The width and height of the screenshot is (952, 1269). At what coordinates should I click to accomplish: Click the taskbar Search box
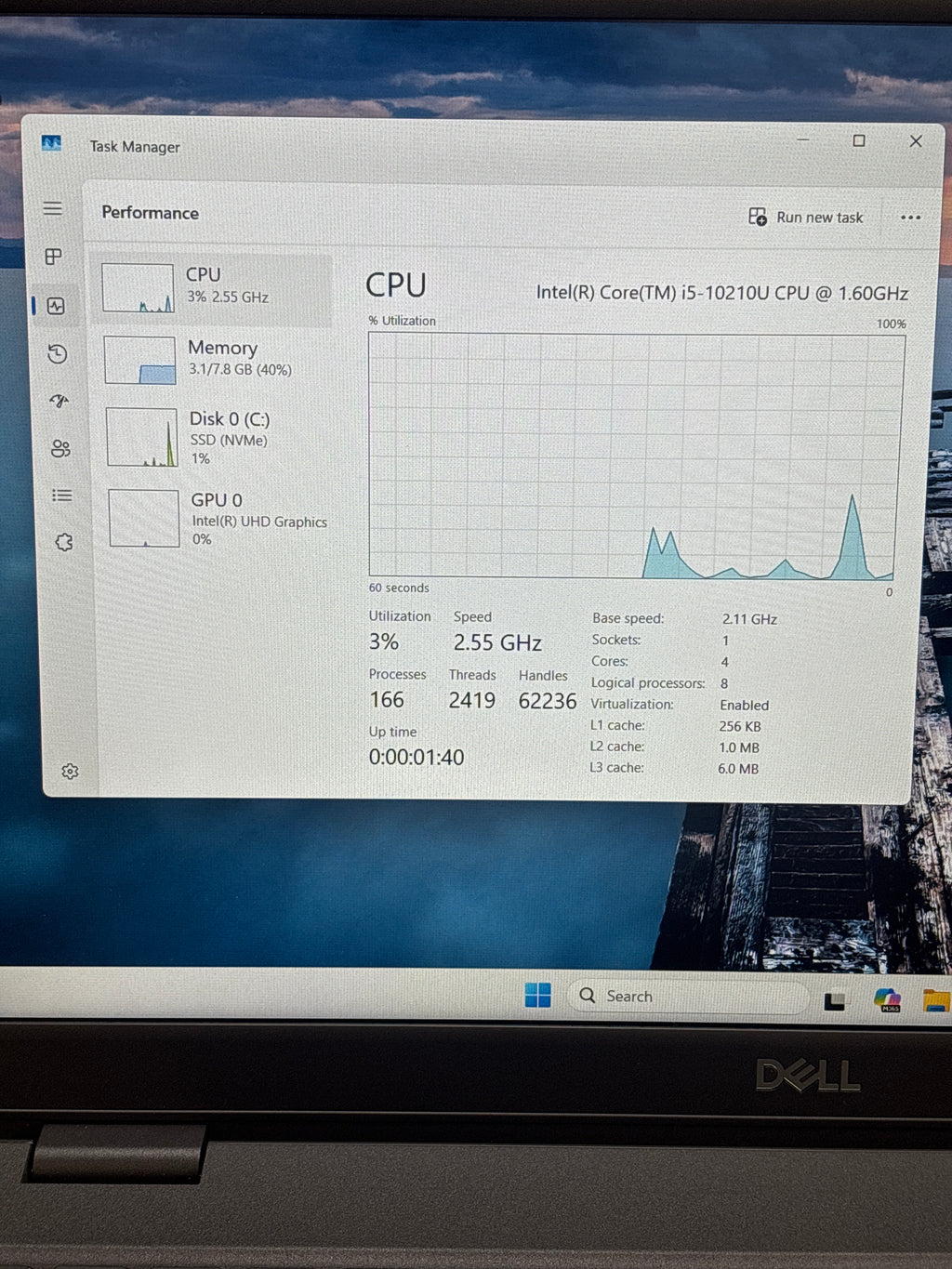tap(688, 997)
